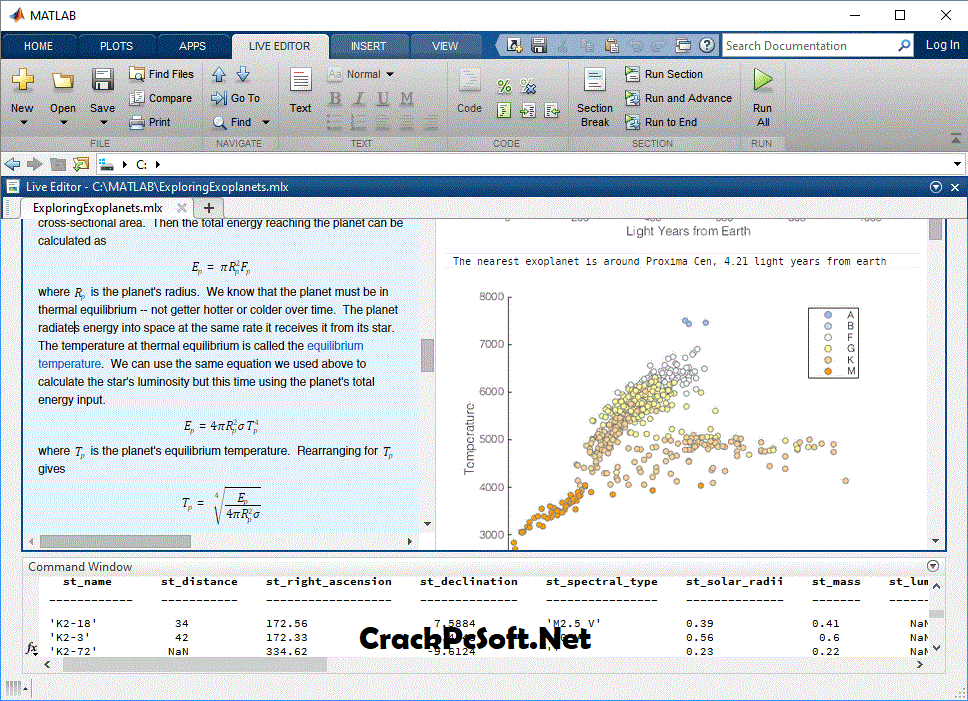Switch to the PLOTS tab

coord(116,46)
